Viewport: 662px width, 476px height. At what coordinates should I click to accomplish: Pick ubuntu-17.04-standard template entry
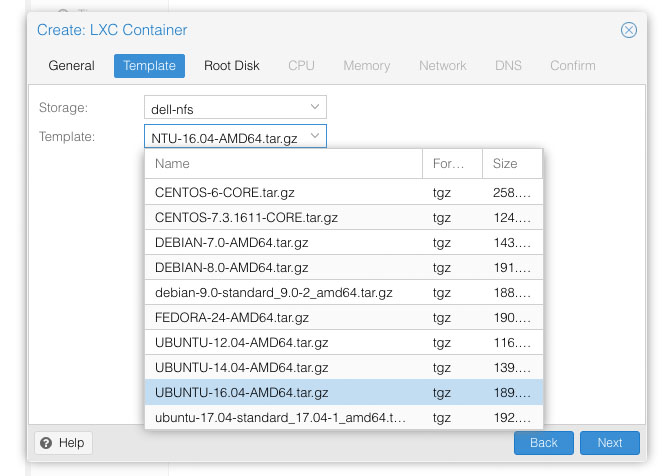tap(344, 417)
